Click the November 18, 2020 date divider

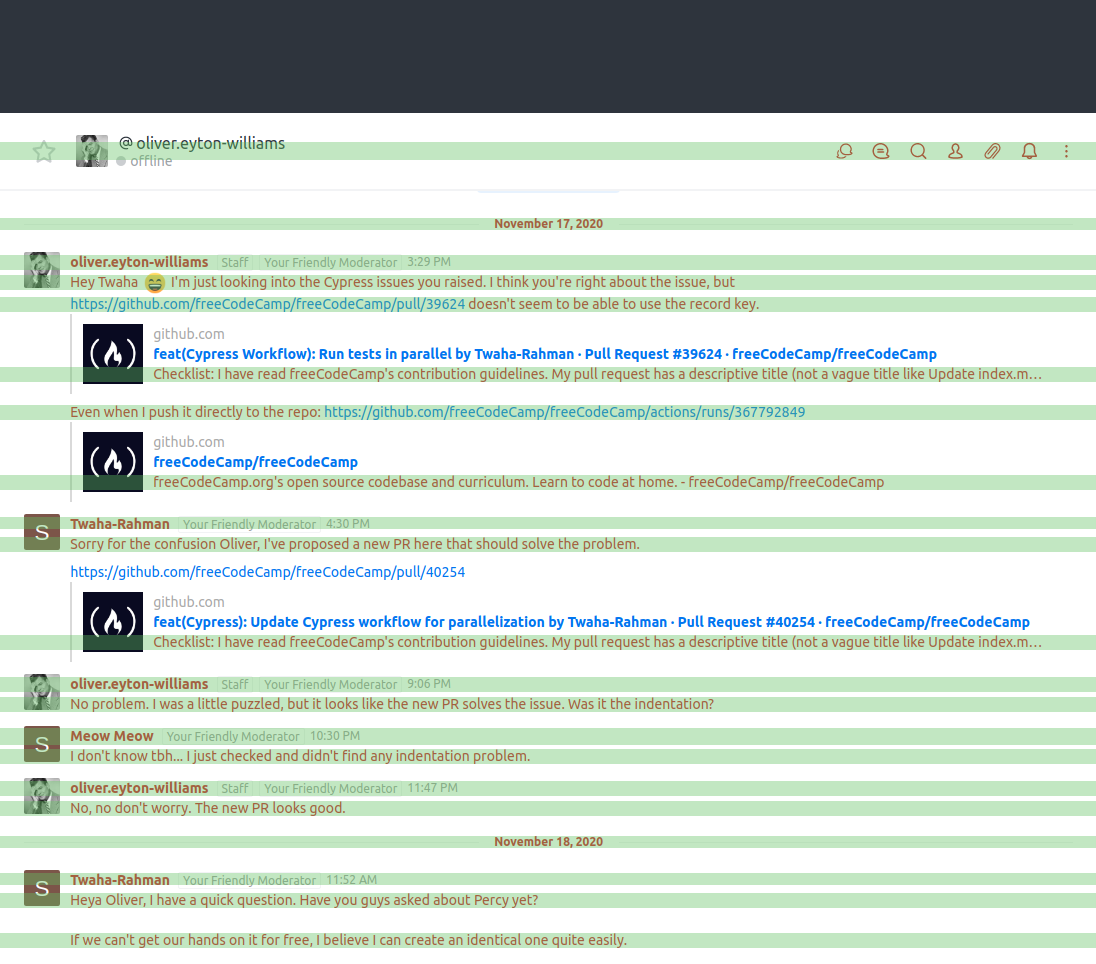pyautogui.click(x=548, y=842)
